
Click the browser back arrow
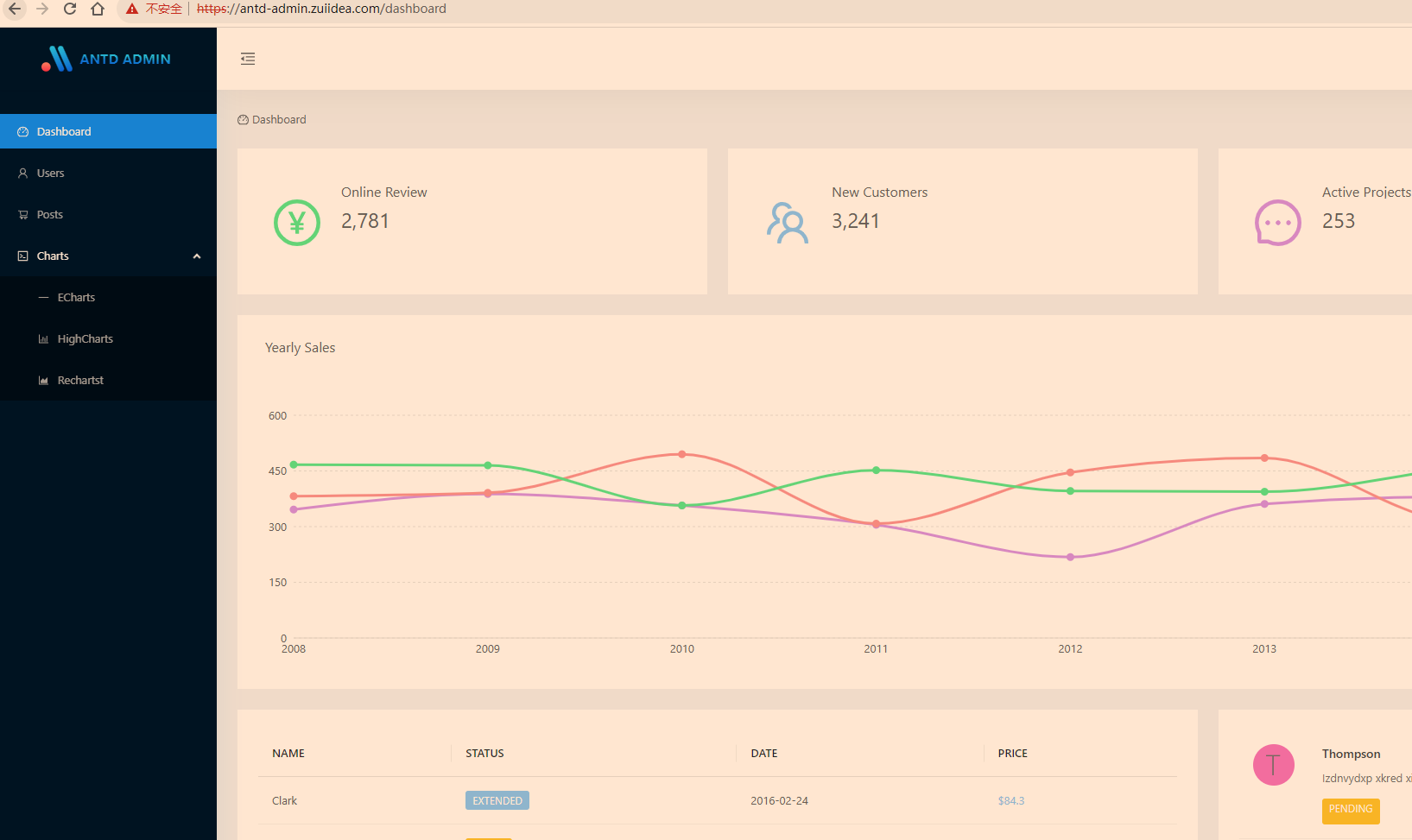(15, 9)
